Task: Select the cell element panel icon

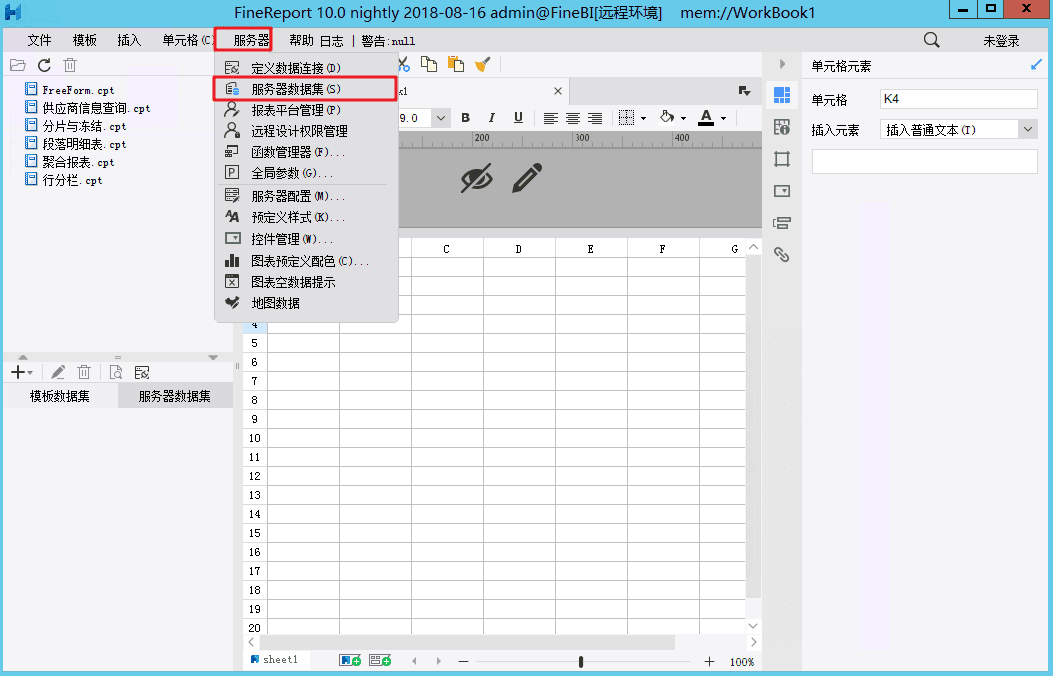Action: 782,95
